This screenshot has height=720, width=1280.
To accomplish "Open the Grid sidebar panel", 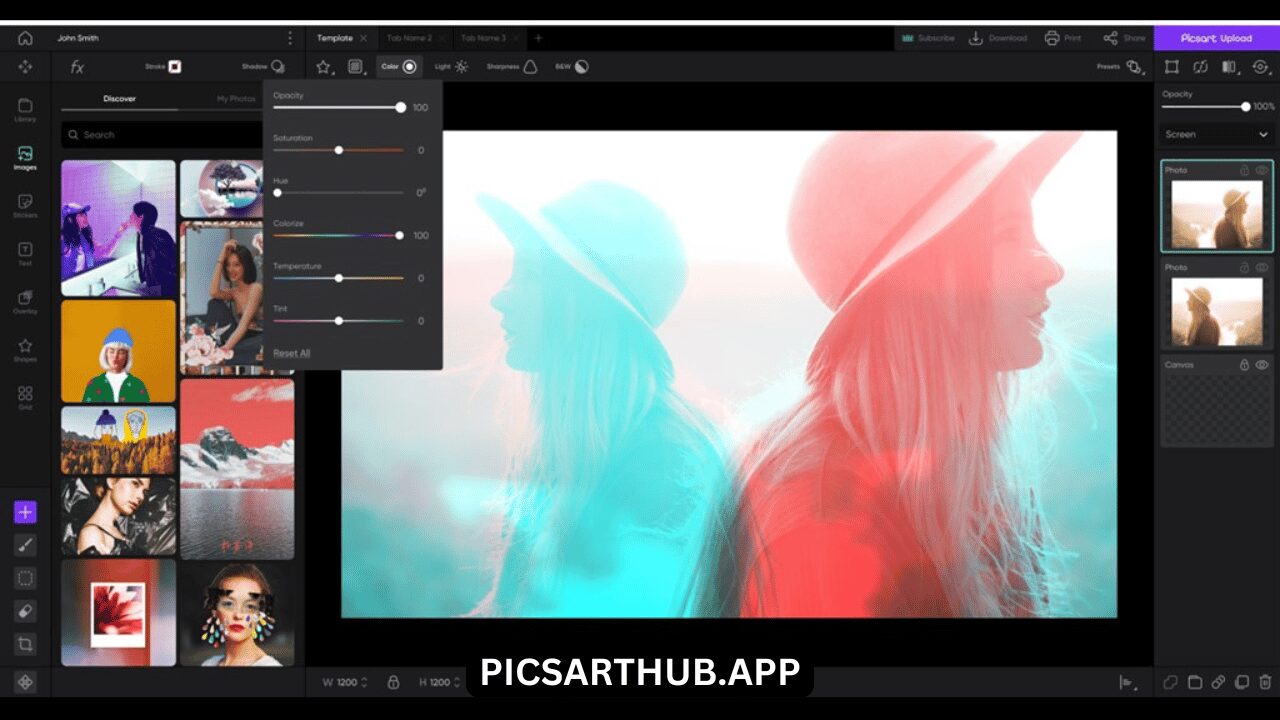I will point(25,398).
